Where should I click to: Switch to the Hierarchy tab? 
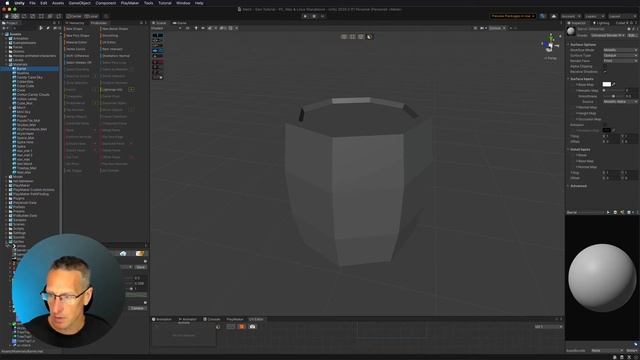[76, 23]
